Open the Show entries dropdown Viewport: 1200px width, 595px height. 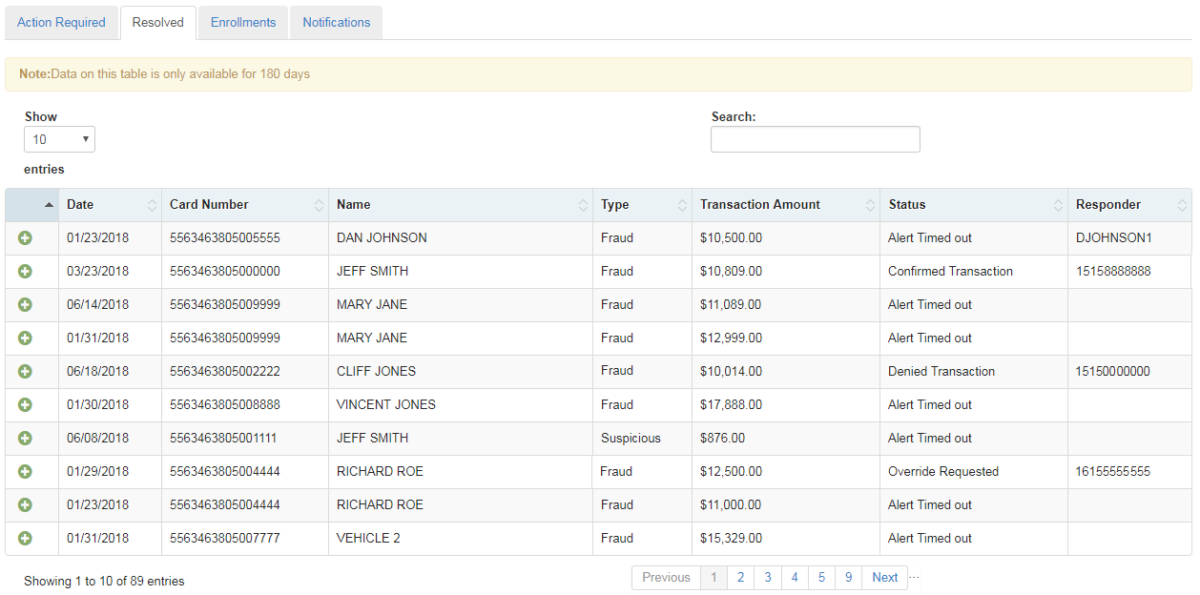[59, 140]
